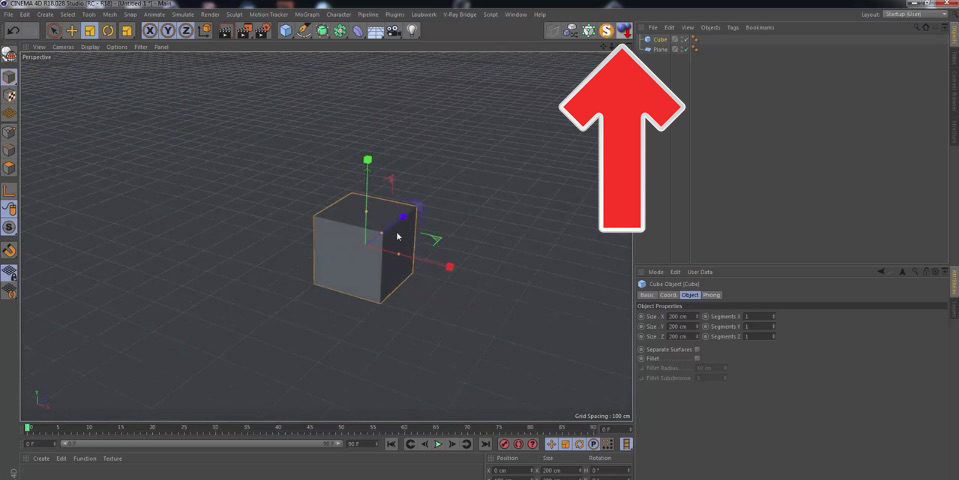Click the timeline preview range slider
This screenshot has width=959, height=480.
(201, 444)
